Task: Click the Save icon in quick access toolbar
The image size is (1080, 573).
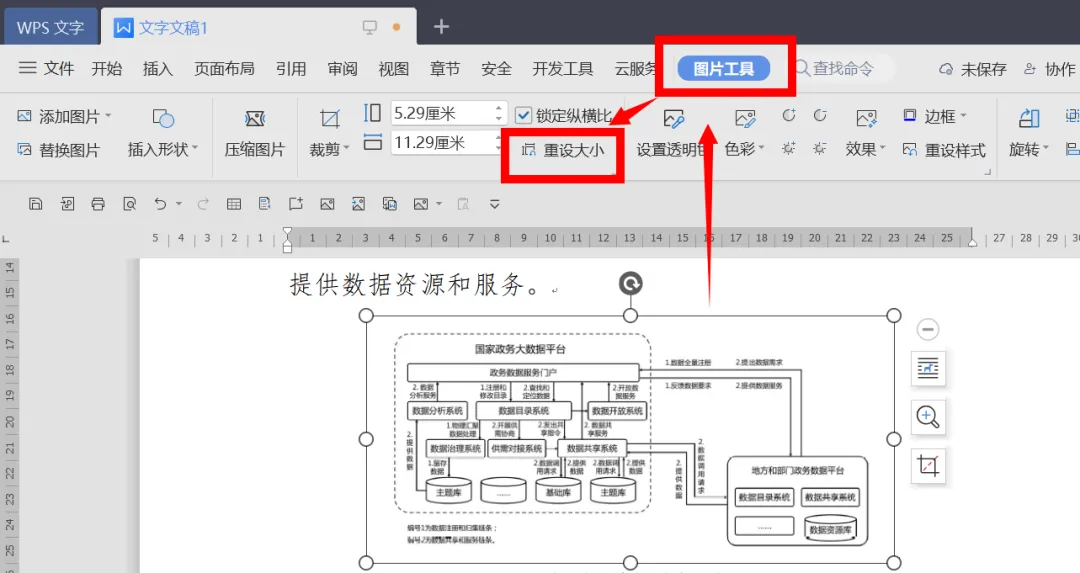Action: pos(35,204)
